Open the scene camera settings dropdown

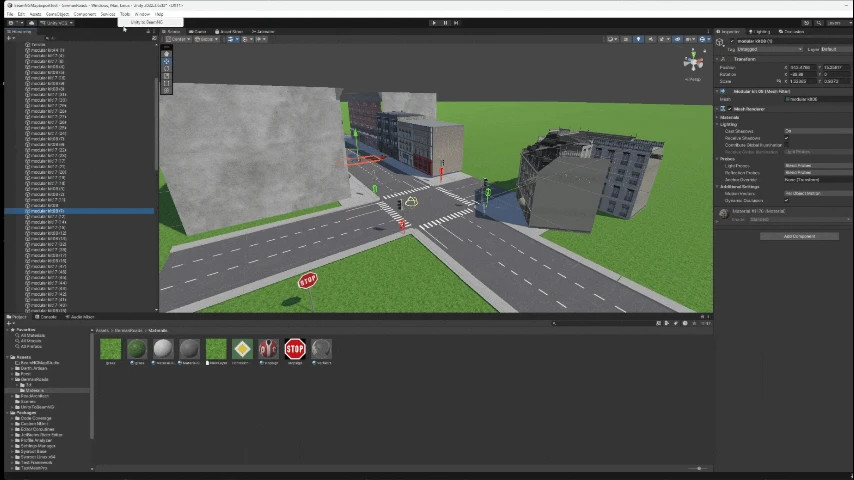(x=691, y=39)
